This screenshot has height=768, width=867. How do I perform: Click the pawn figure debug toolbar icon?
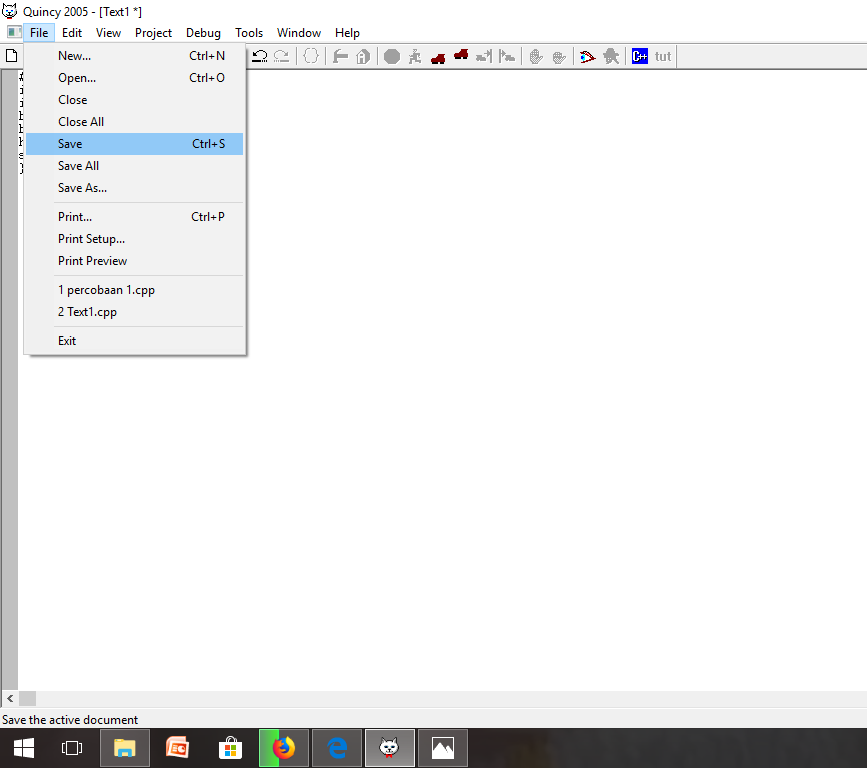611,56
